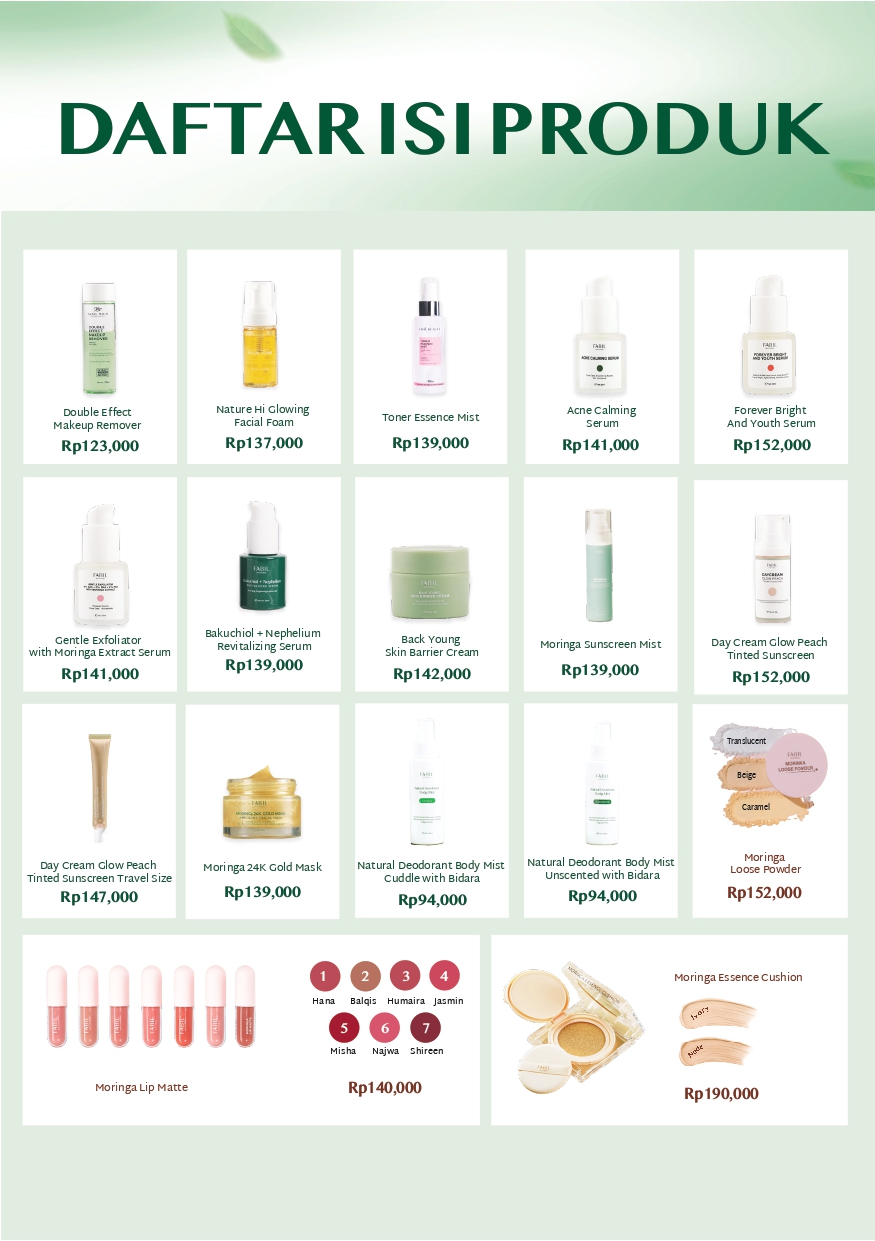Select lip shade number 1 Hana
The image size is (875, 1241).
pyautogui.click(x=324, y=976)
